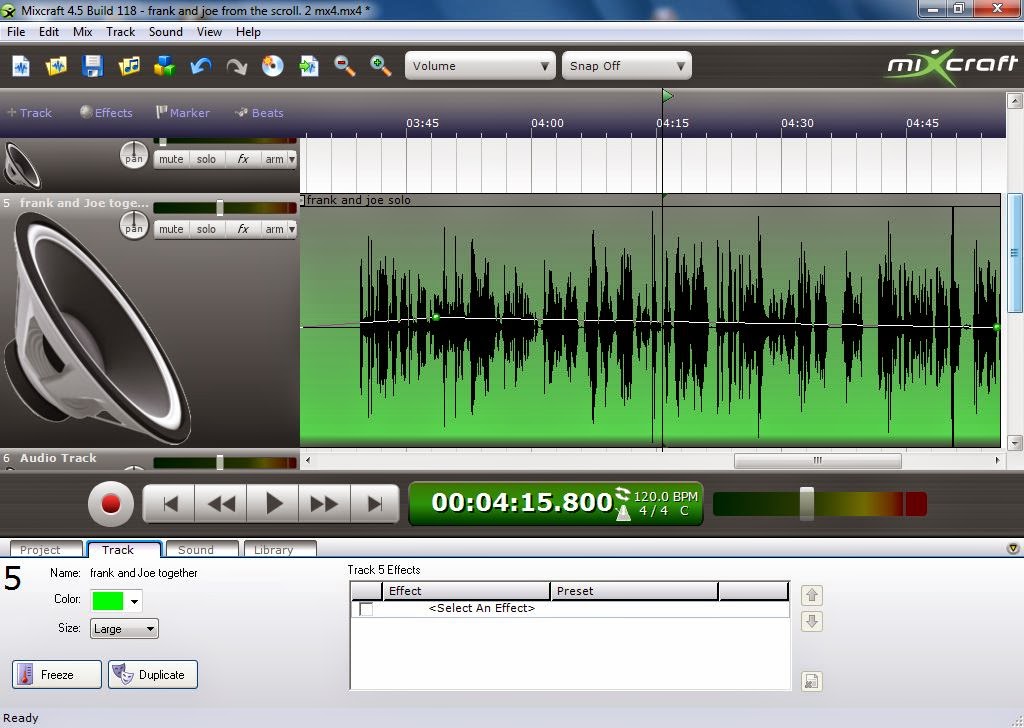Mute the track above track 5
Viewport: 1024px width, 728px height.
[x=171, y=159]
